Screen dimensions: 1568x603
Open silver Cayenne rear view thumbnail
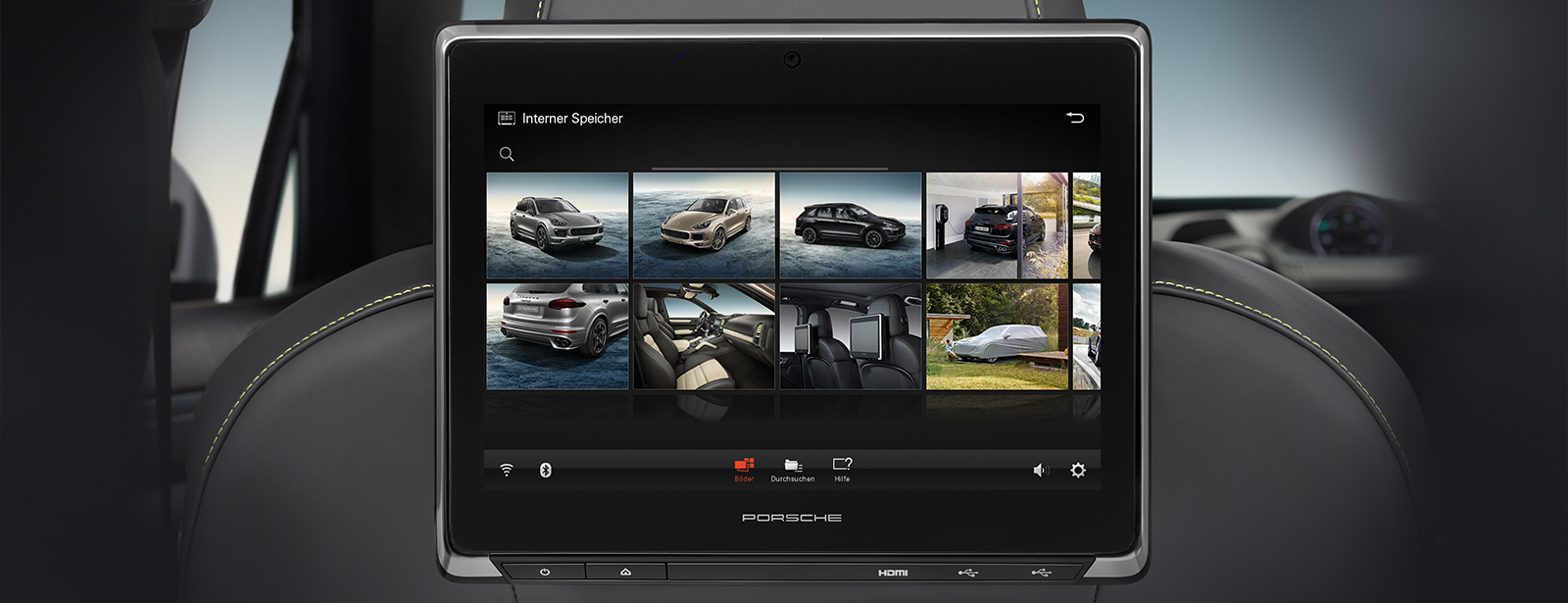558,336
